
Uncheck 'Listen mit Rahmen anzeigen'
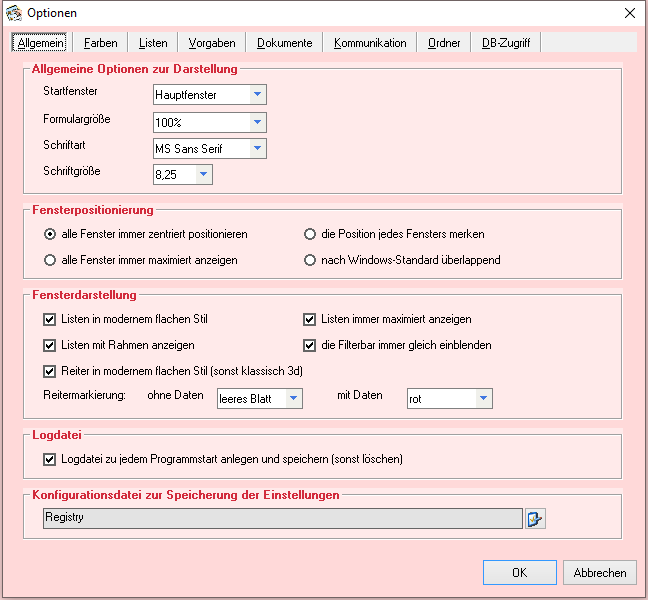[x=50, y=346]
